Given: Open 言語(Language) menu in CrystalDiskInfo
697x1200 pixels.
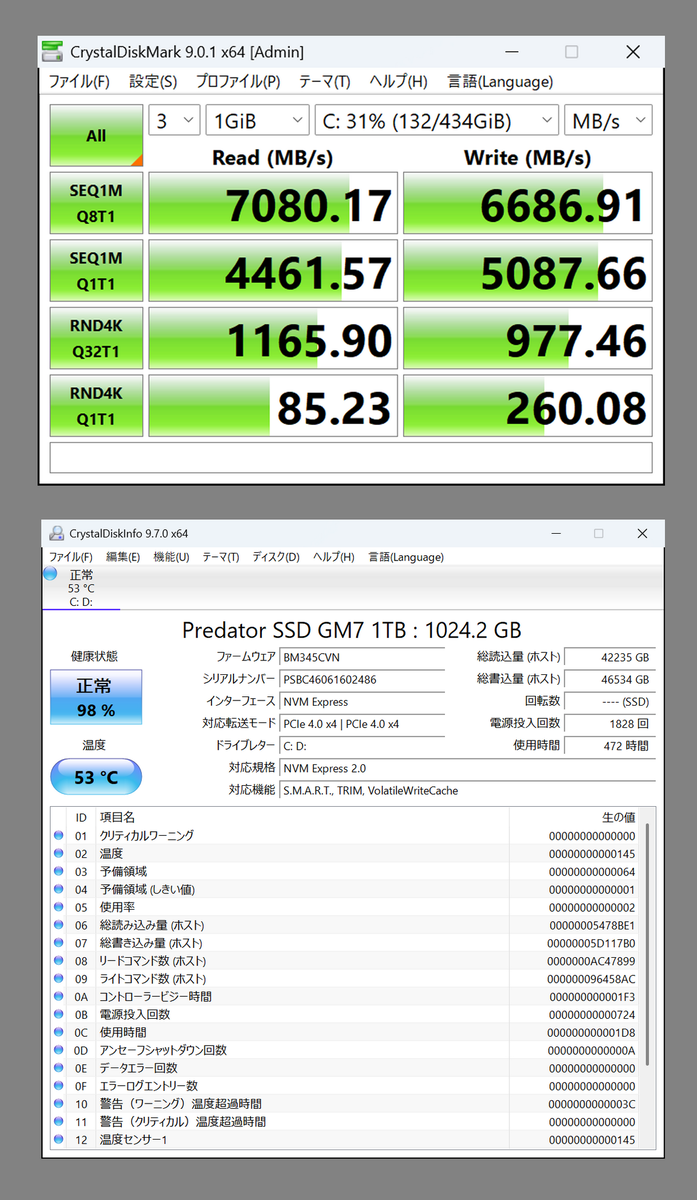Looking at the screenshot, I should (x=406, y=557).
